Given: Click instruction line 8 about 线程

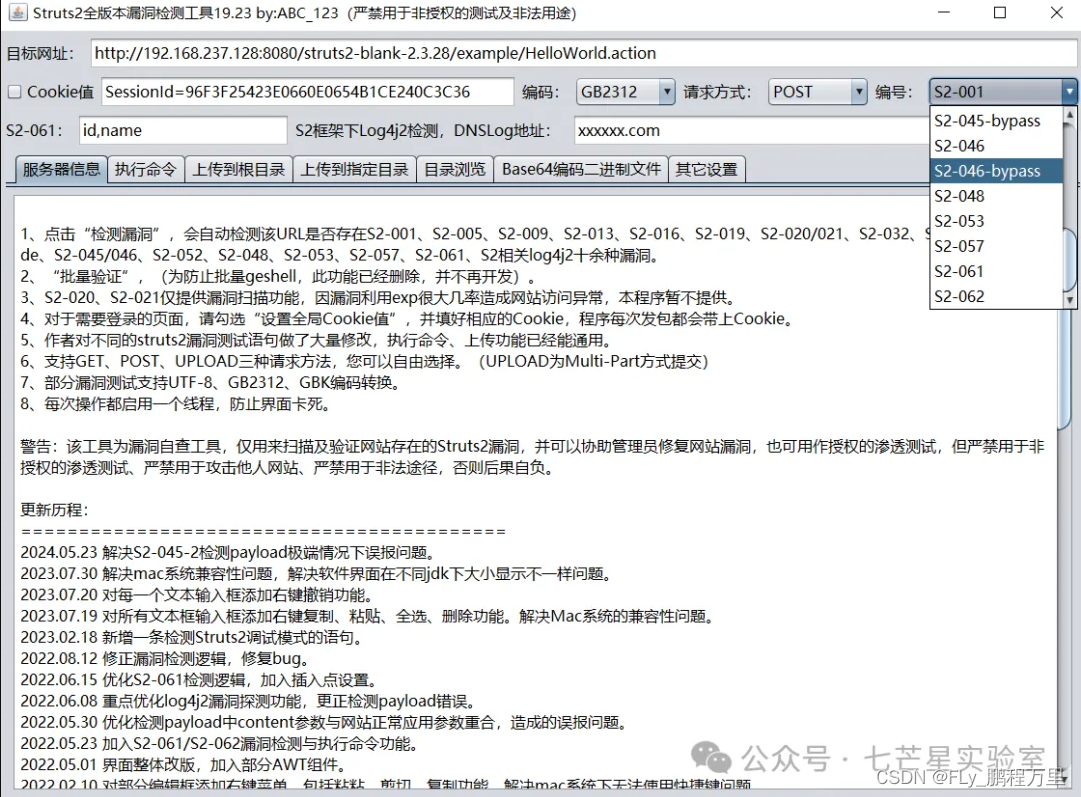Looking at the screenshot, I should tap(176, 404).
